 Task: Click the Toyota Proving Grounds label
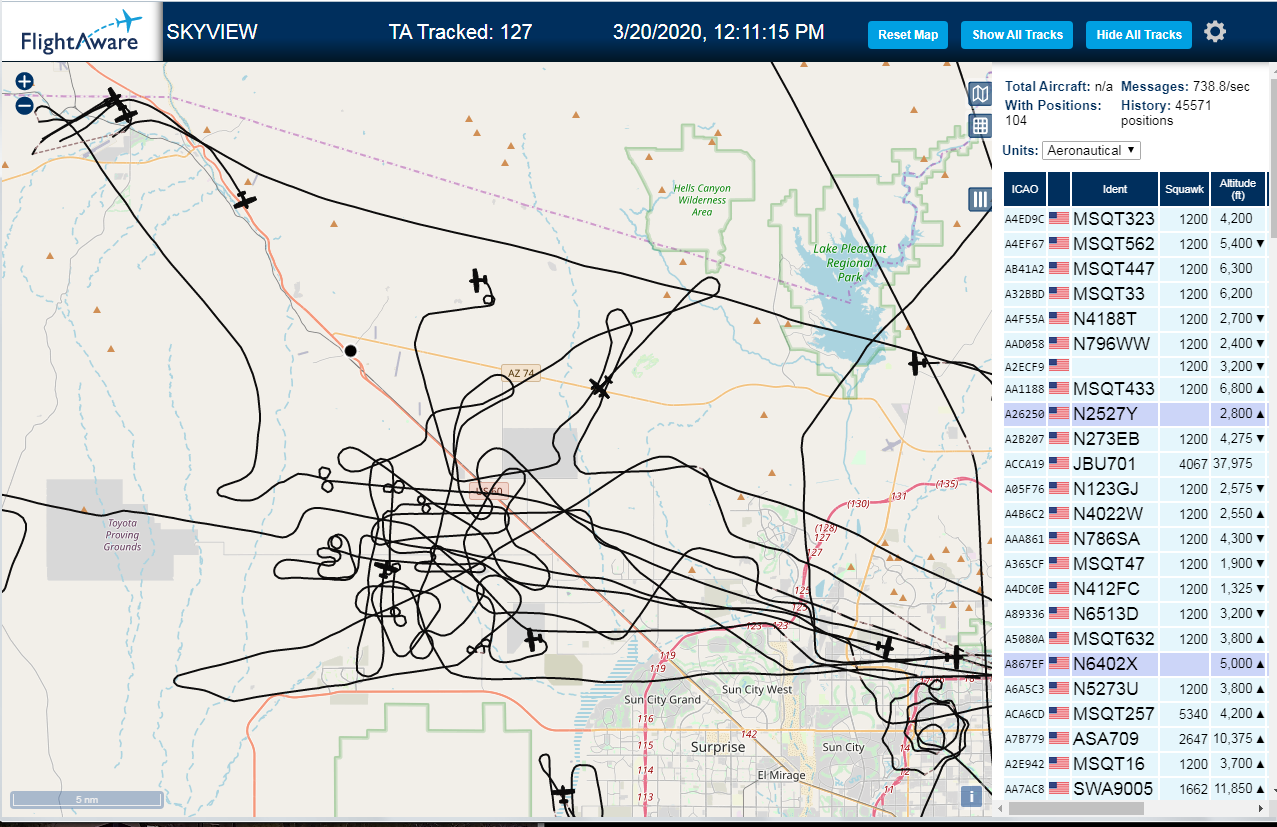pyautogui.click(x=123, y=535)
